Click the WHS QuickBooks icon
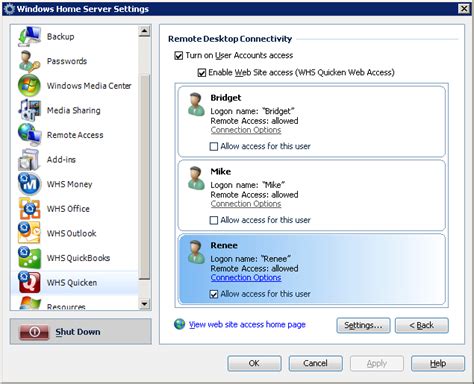Screen dimensions: 474x384 29,258
